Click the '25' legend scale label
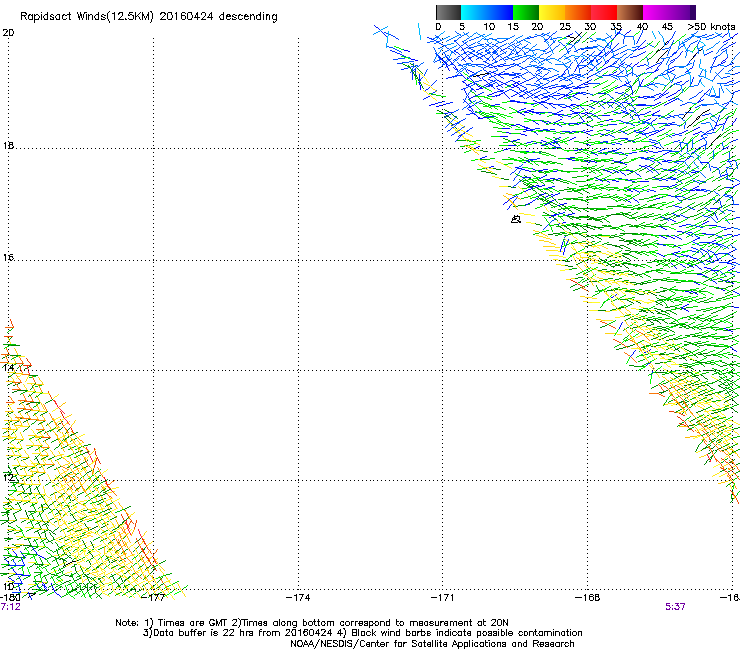Screen dimensions: 740x650 565,27
